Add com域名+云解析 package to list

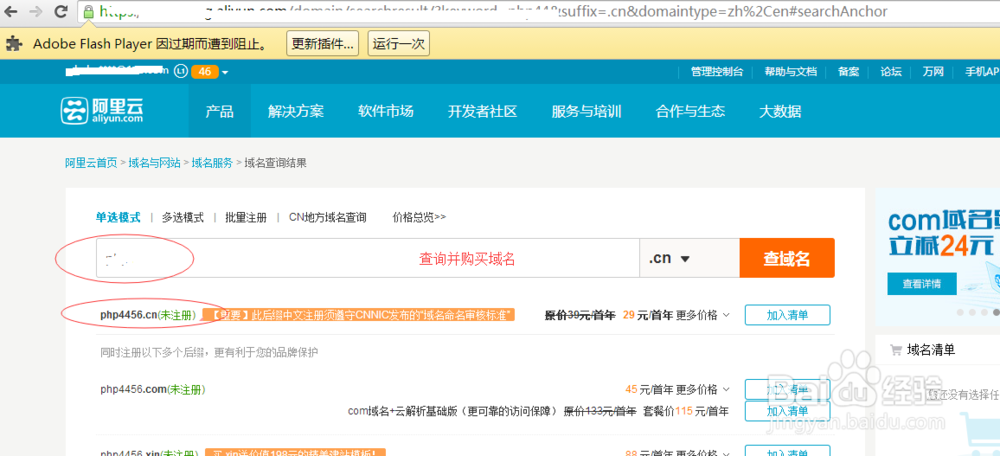tap(787, 411)
